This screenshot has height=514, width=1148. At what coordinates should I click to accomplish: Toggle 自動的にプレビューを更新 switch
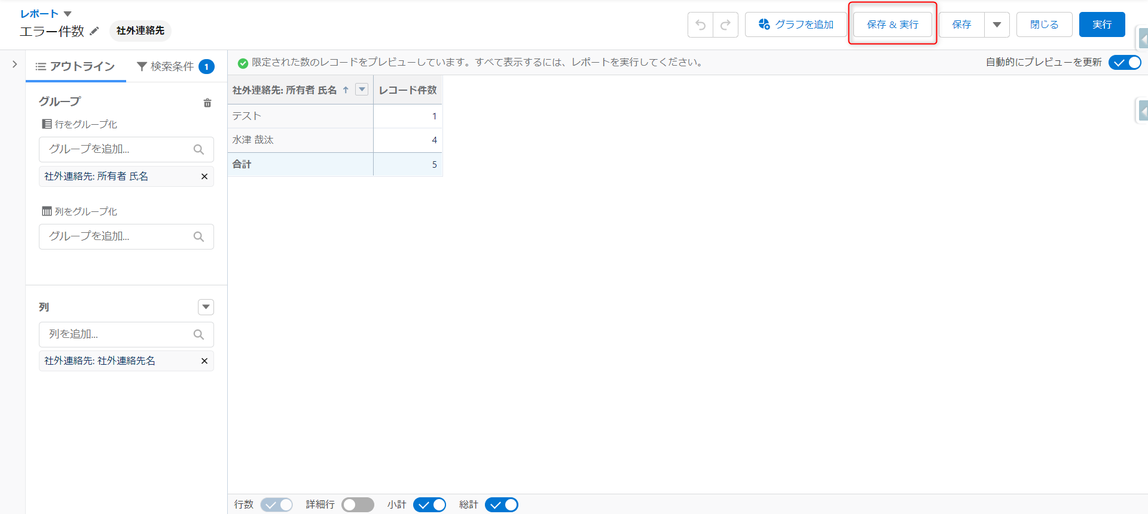1125,62
